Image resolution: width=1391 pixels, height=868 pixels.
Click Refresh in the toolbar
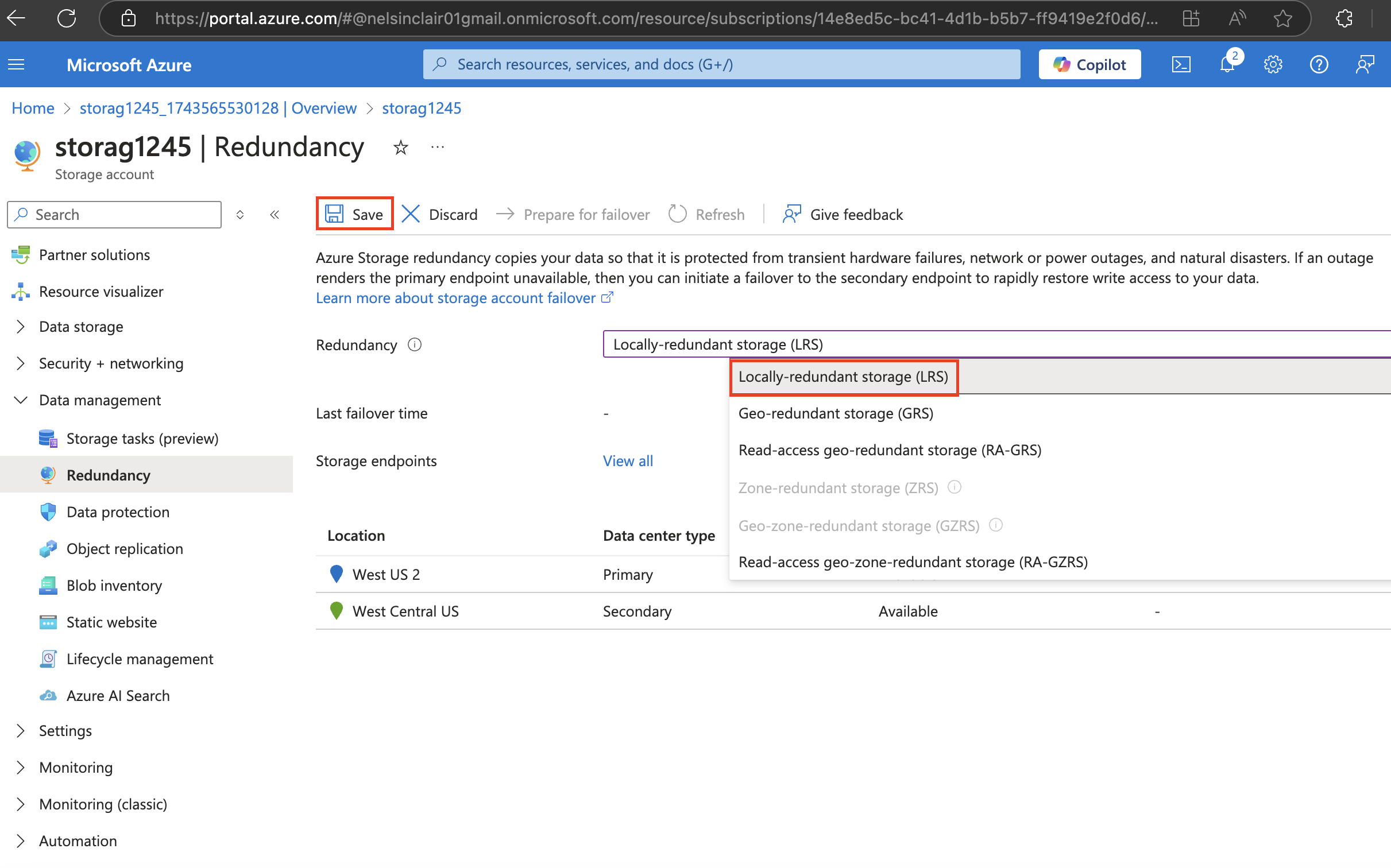pyautogui.click(x=707, y=214)
